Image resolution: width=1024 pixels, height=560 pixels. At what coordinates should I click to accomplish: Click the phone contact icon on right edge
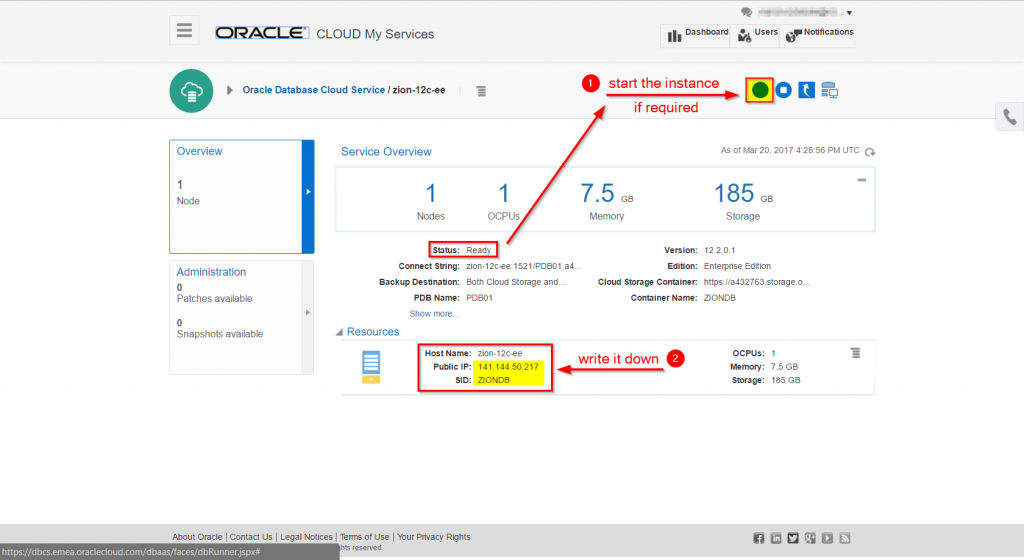click(x=1010, y=117)
